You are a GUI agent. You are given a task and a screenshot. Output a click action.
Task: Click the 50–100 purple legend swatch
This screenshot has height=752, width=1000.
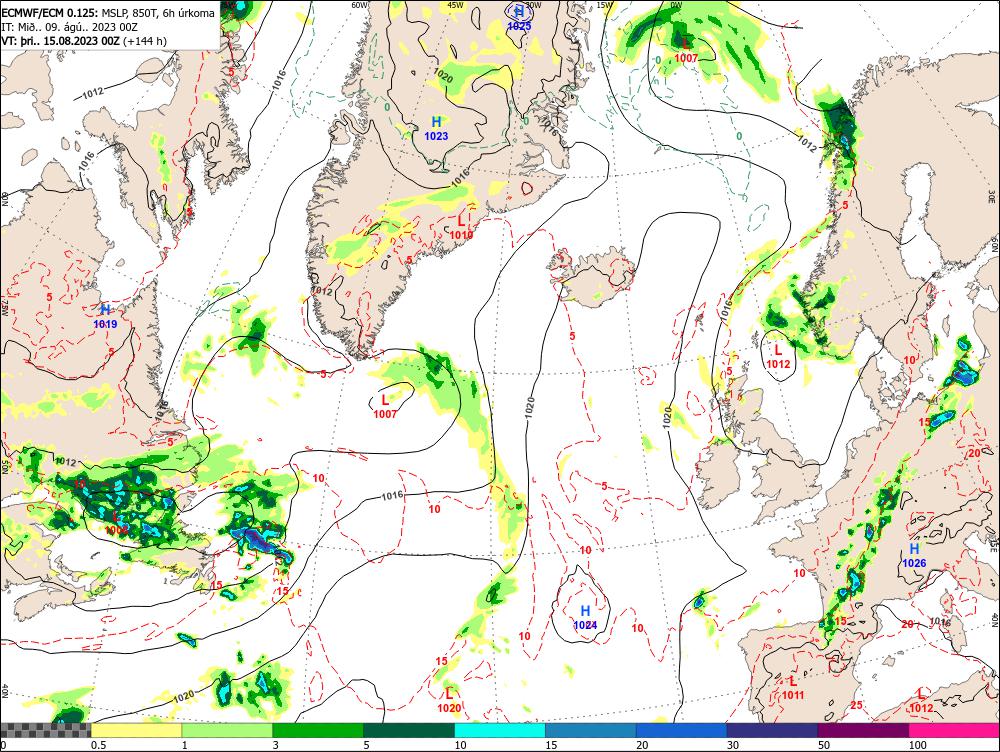[x=863, y=730]
